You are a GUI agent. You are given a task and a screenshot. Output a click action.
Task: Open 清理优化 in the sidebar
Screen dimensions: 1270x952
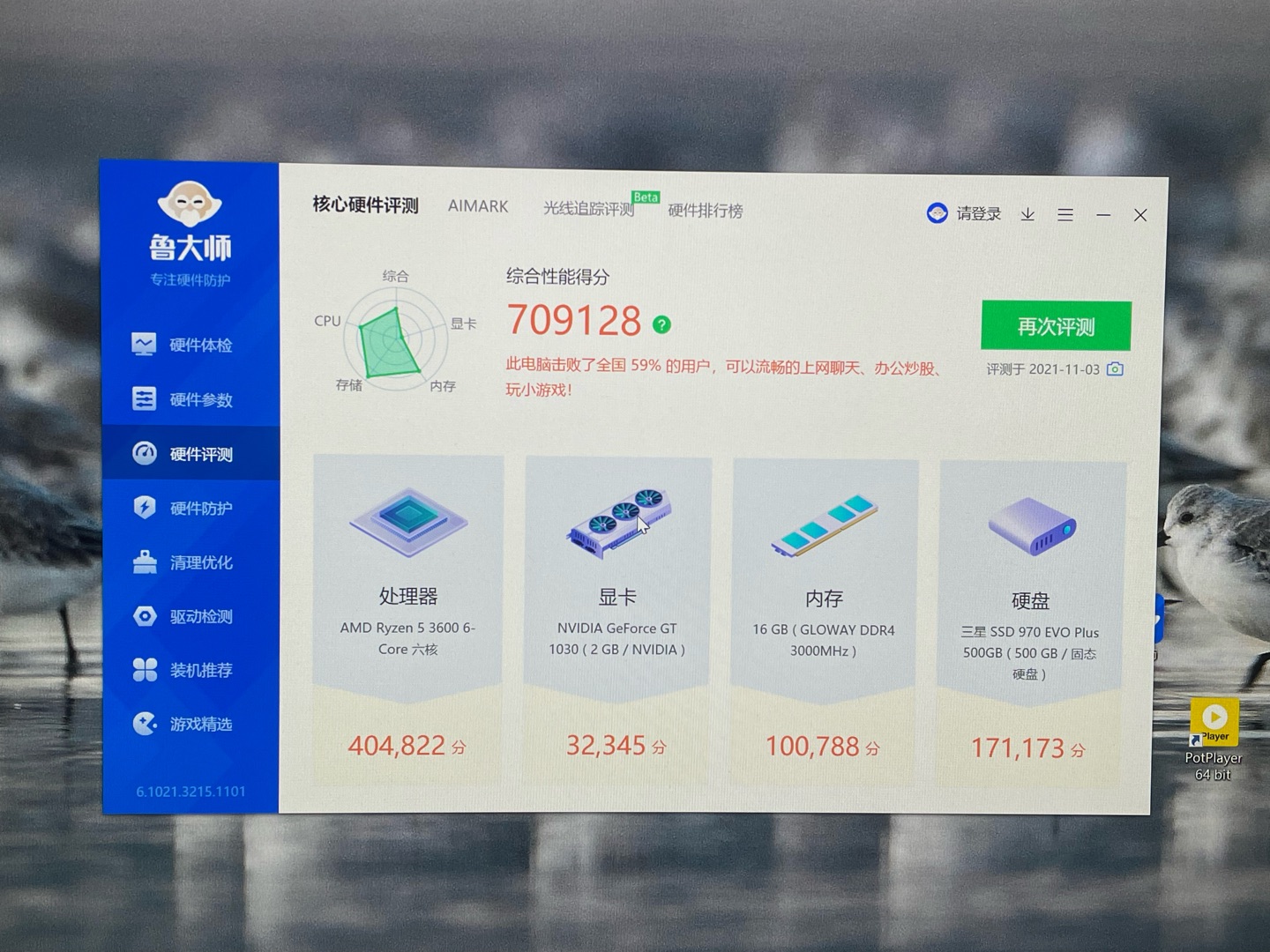coord(190,562)
